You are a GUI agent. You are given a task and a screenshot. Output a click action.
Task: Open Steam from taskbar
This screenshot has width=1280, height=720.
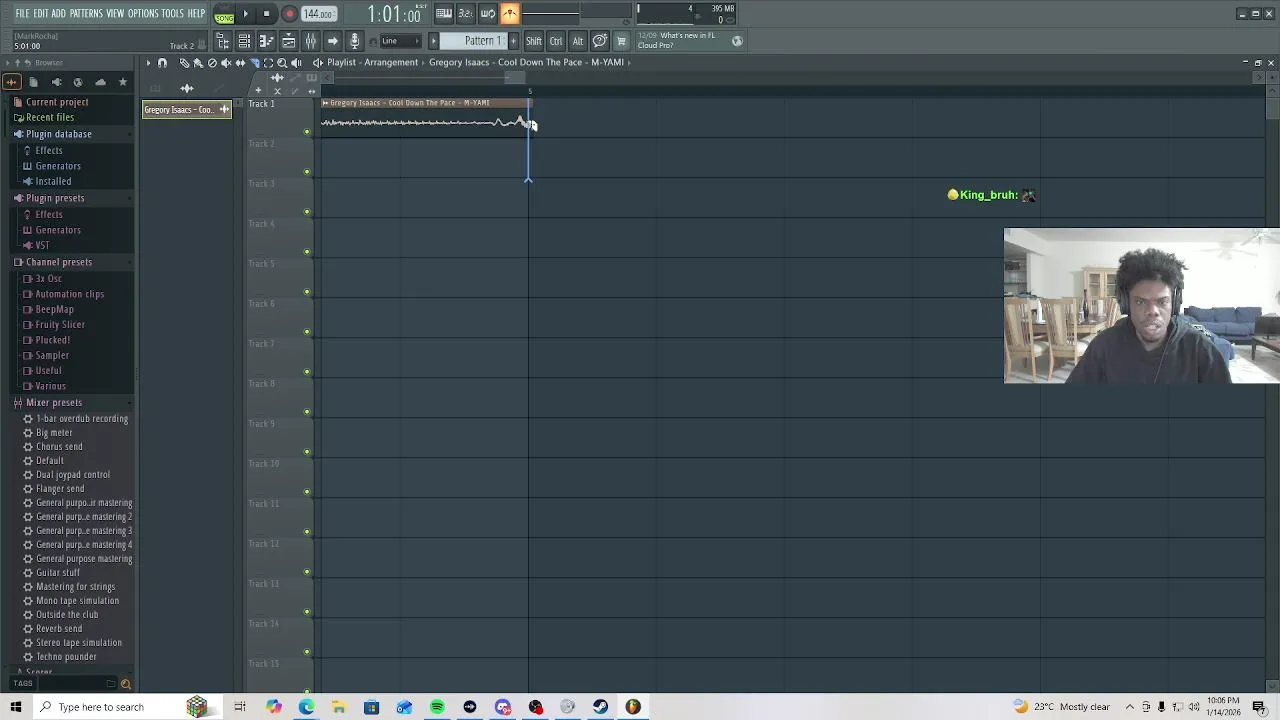coord(600,707)
